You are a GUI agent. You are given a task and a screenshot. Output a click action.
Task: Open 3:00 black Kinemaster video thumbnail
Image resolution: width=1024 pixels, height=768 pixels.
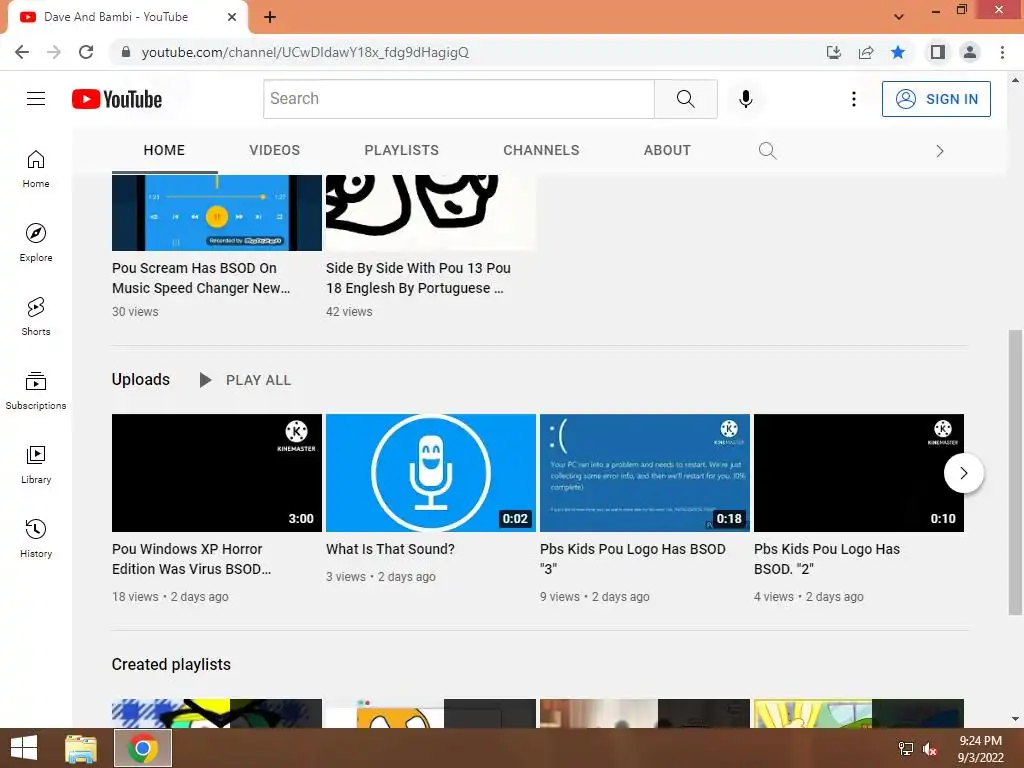coord(217,473)
